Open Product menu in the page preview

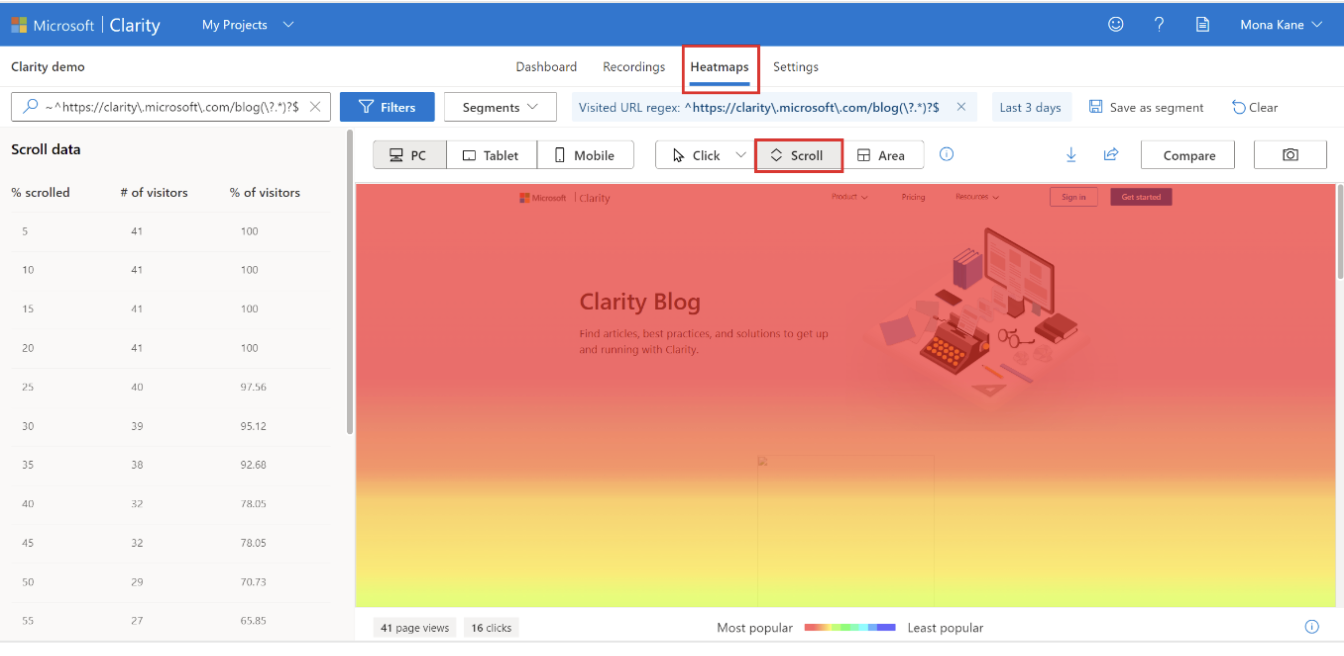pyautogui.click(x=849, y=197)
